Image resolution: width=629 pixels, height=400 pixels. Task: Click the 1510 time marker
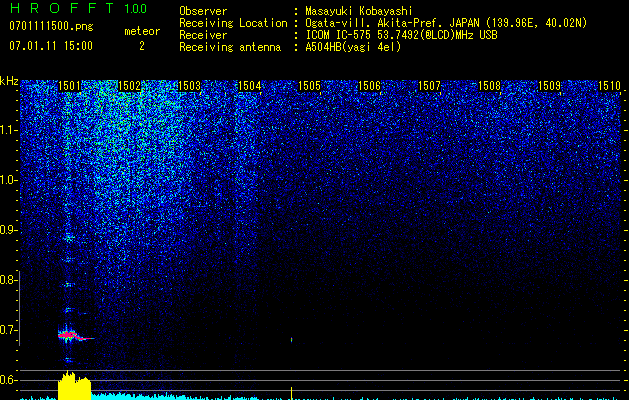[x=610, y=86]
